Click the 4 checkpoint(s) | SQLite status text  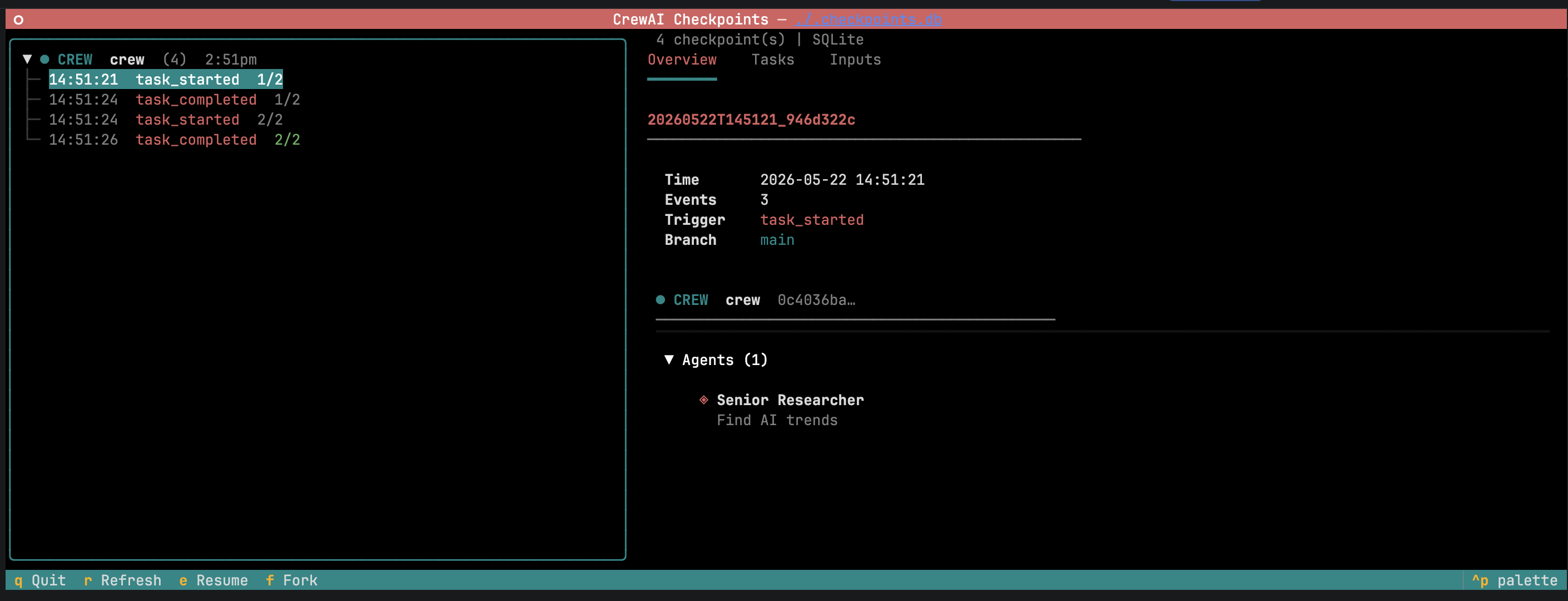(760, 40)
